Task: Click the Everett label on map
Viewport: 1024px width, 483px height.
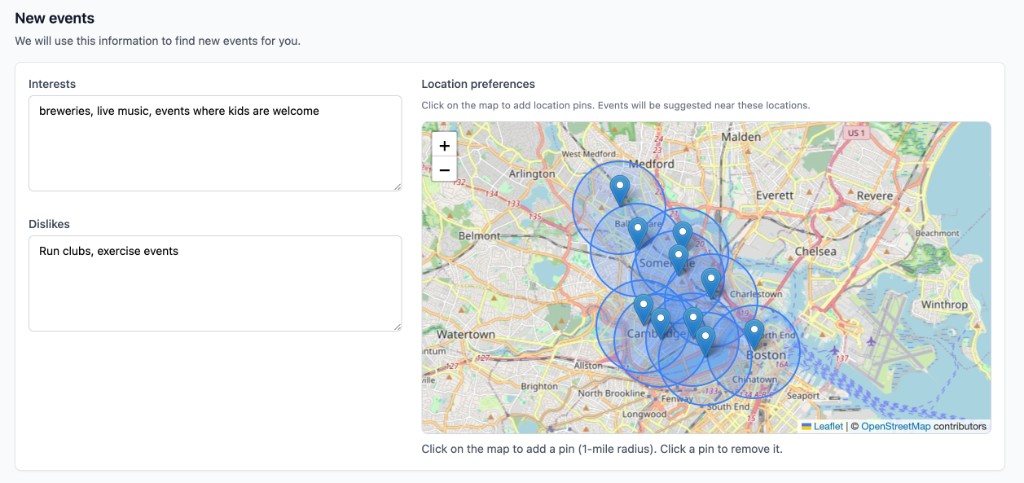Action: coord(775,195)
